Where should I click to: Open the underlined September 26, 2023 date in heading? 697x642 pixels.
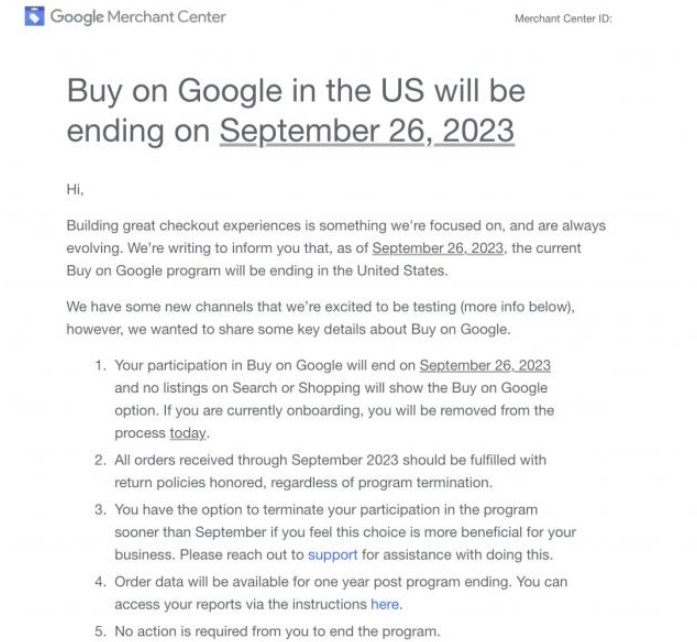[x=367, y=130]
